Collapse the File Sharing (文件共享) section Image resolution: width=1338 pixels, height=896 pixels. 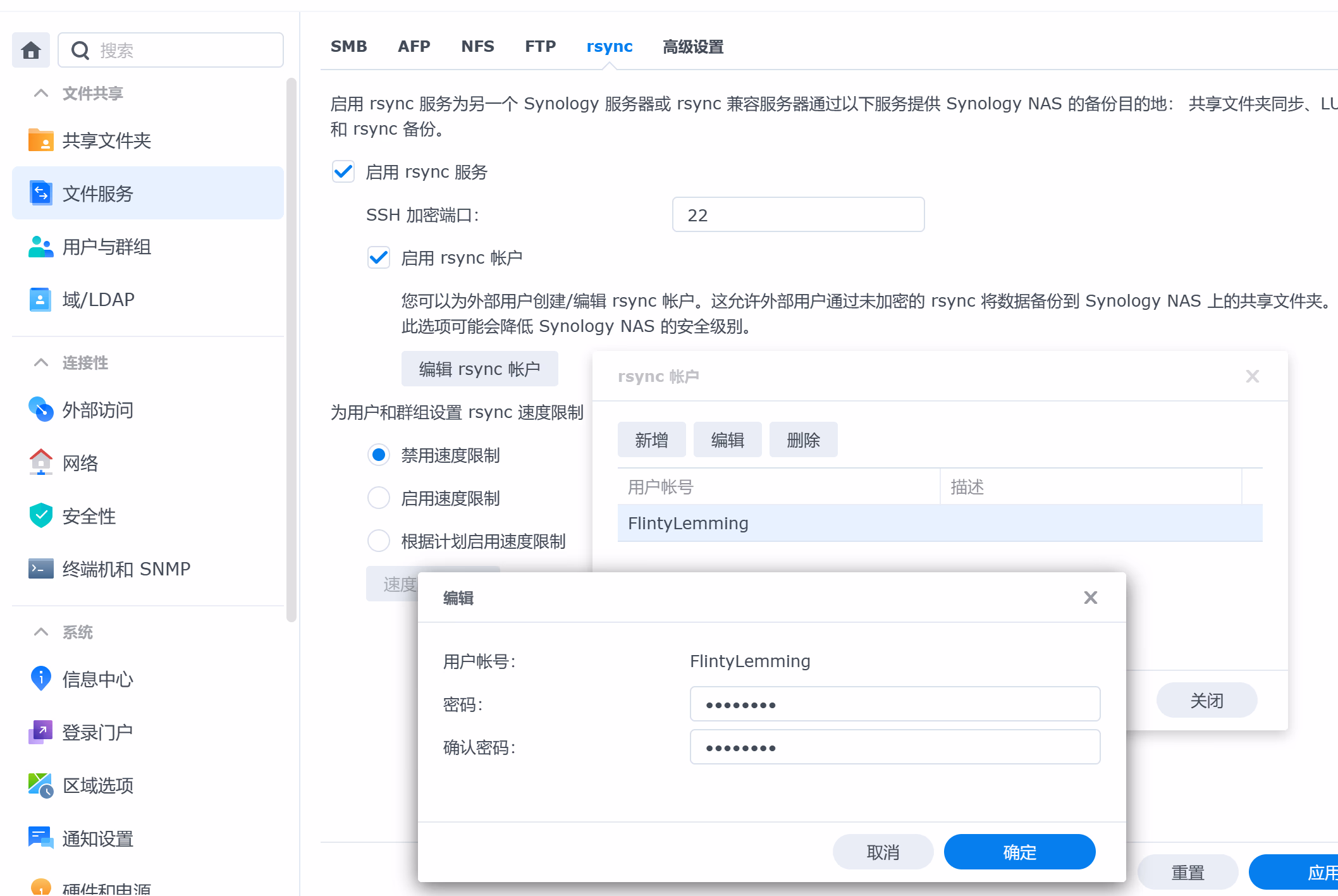point(41,94)
